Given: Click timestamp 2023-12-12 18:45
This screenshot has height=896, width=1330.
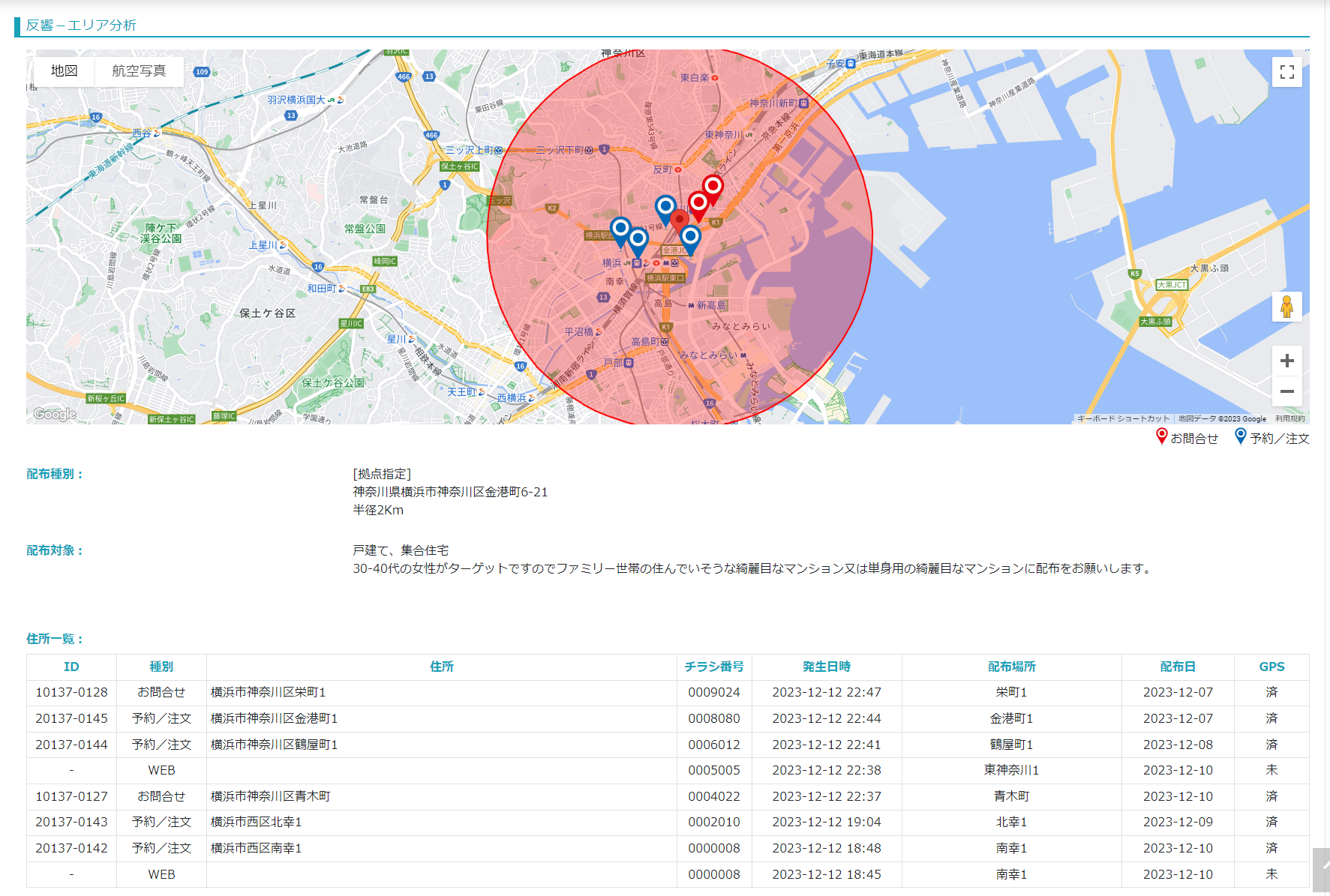Looking at the screenshot, I should point(827,875).
